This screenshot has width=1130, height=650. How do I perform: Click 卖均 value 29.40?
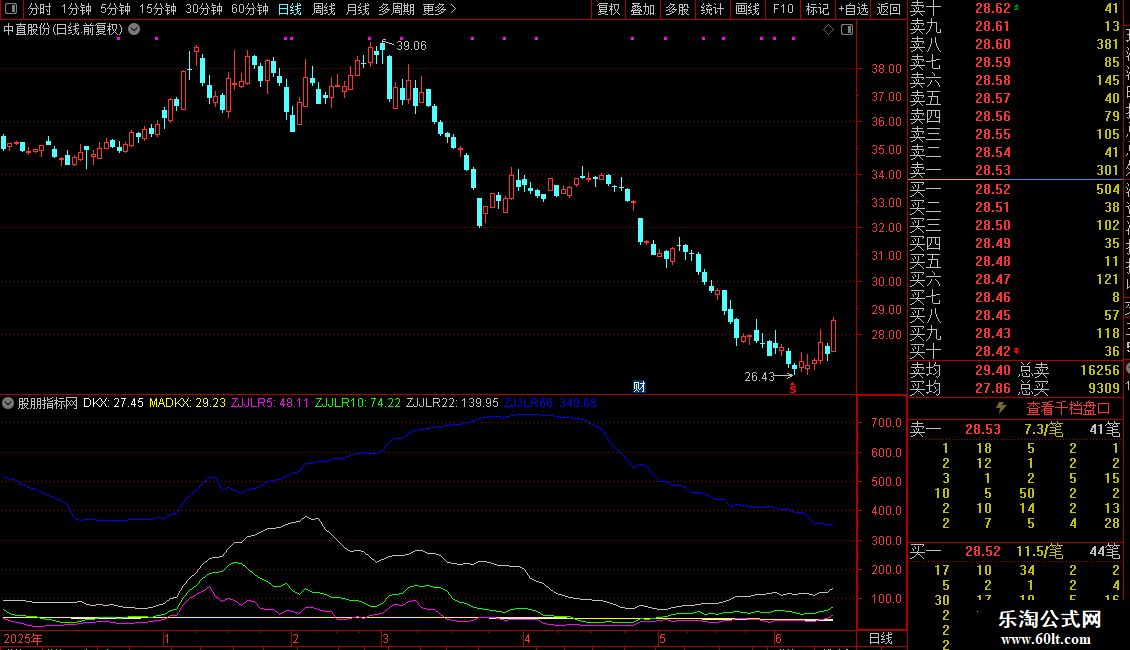[x=993, y=370]
